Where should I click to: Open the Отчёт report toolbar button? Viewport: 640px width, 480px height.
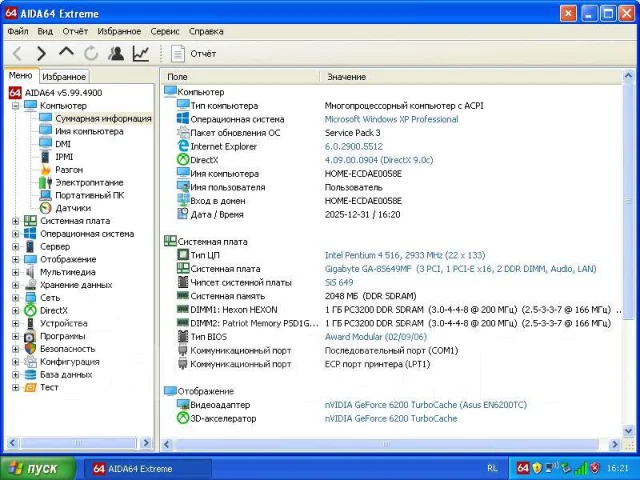click(193, 54)
